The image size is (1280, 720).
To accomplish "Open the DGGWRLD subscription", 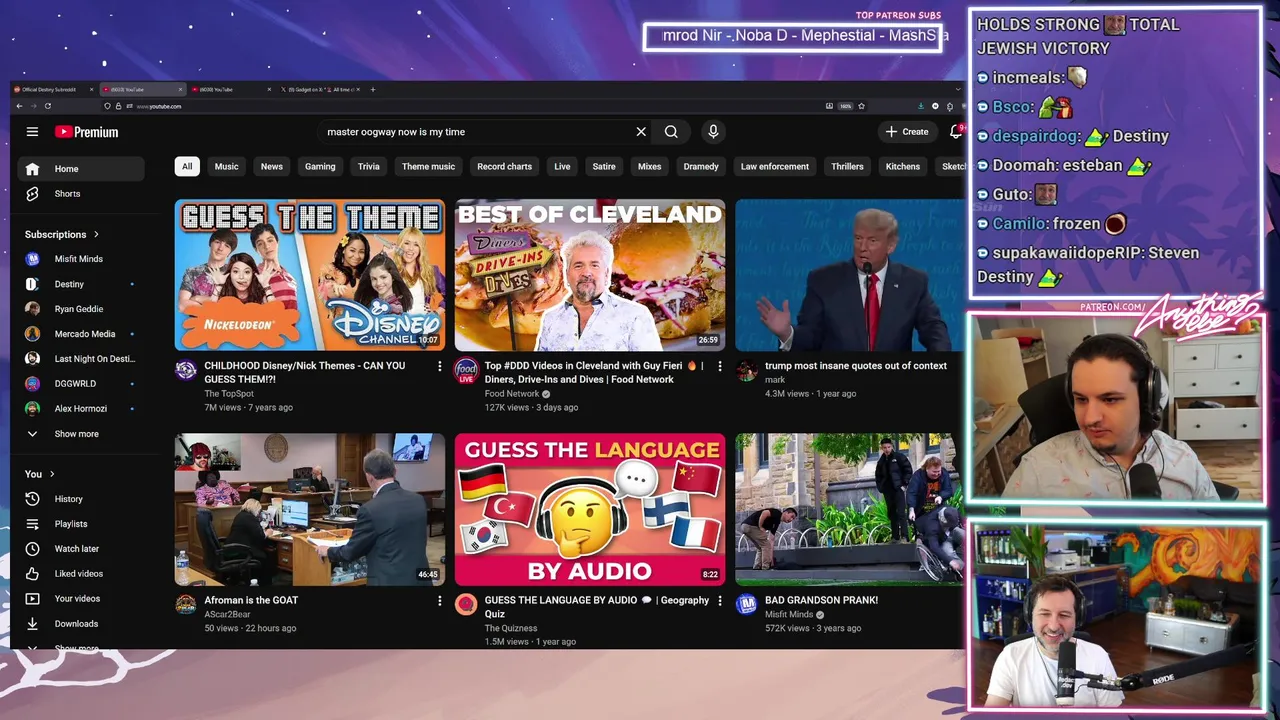I will 80,384.
